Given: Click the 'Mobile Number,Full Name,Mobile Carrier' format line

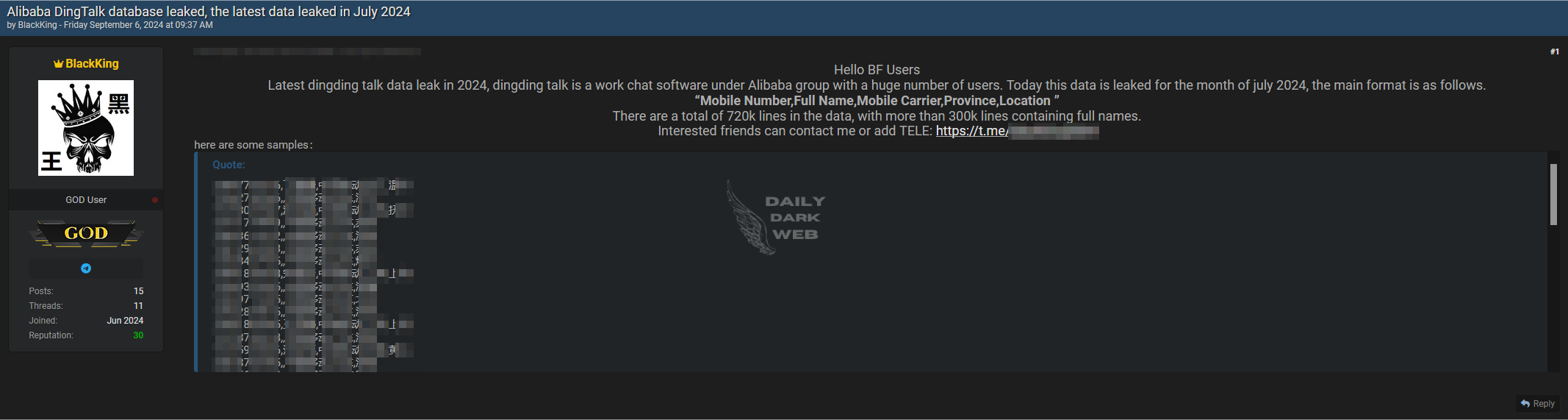Looking at the screenshot, I should coord(877,101).
